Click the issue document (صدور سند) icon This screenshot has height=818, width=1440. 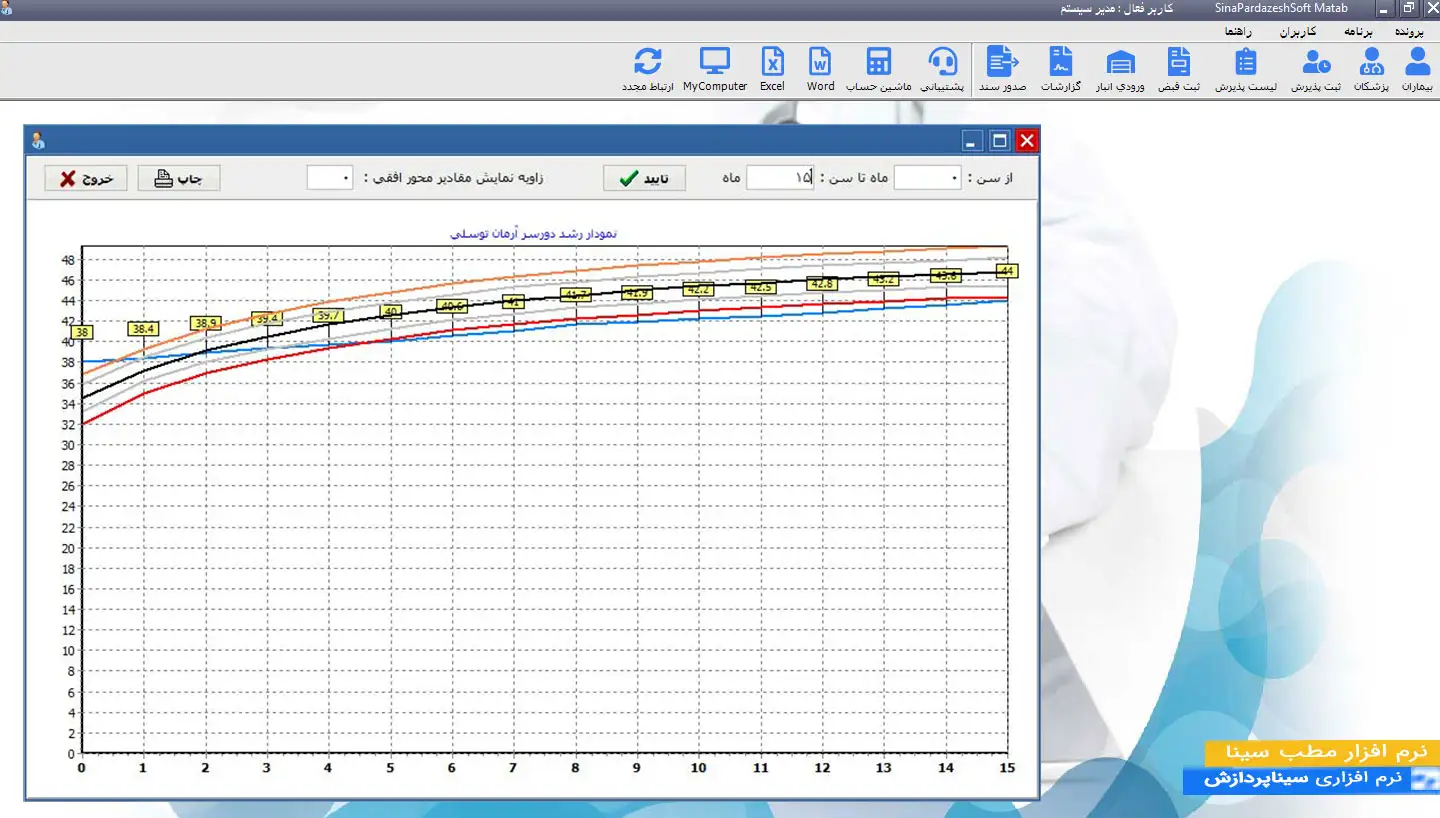pyautogui.click(x=1002, y=69)
